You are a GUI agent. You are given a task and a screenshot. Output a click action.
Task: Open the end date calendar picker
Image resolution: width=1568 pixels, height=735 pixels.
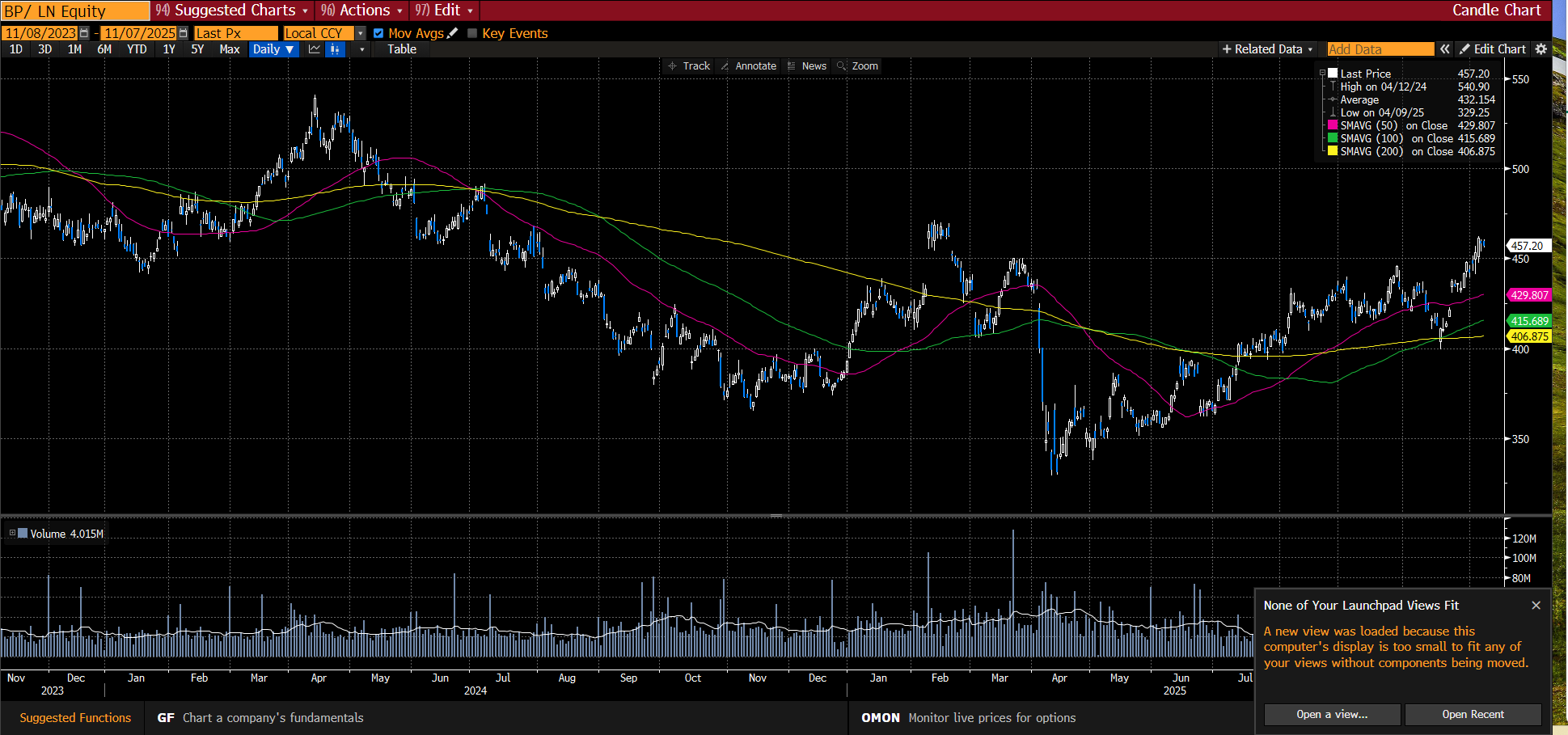[x=183, y=33]
